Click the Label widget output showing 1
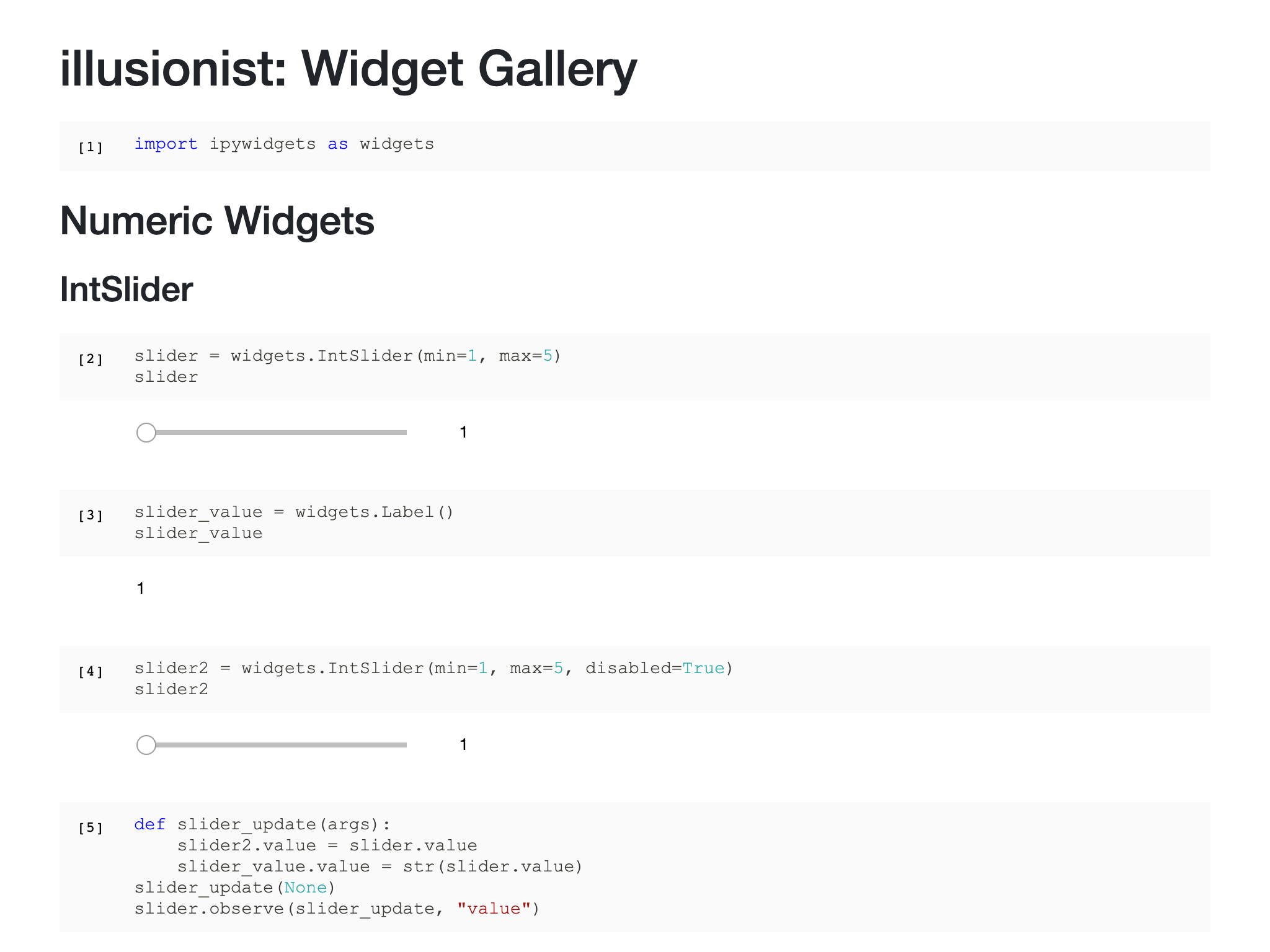This screenshot has width=1270, height=952. pyautogui.click(x=141, y=588)
